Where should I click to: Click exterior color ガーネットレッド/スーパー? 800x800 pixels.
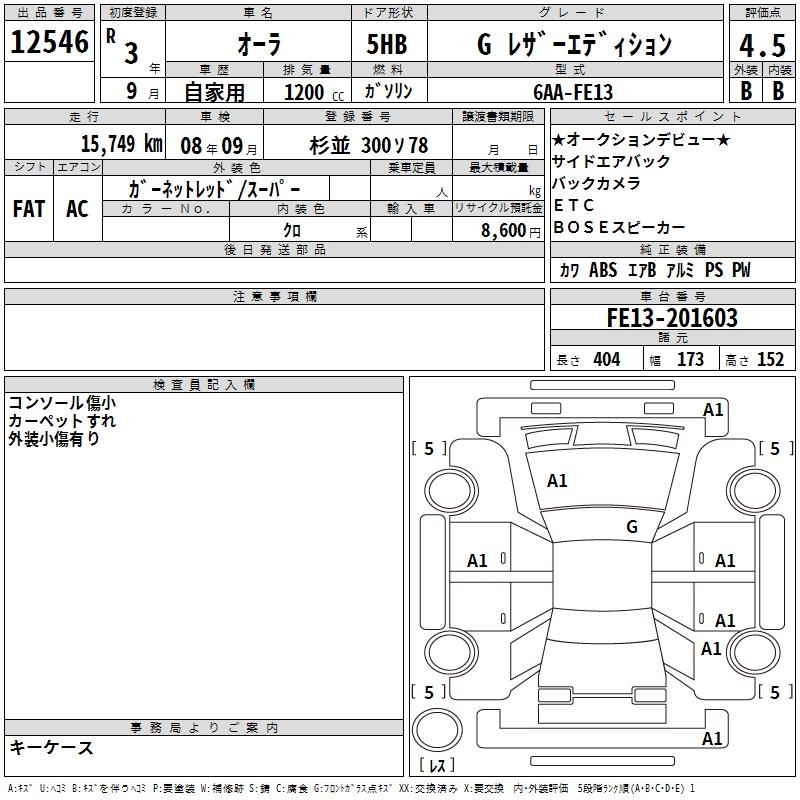pyautogui.click(x=214, y=189)
